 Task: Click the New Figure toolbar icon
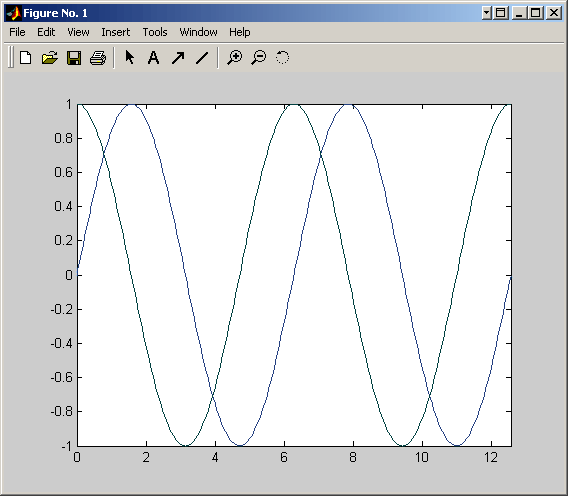26,58
